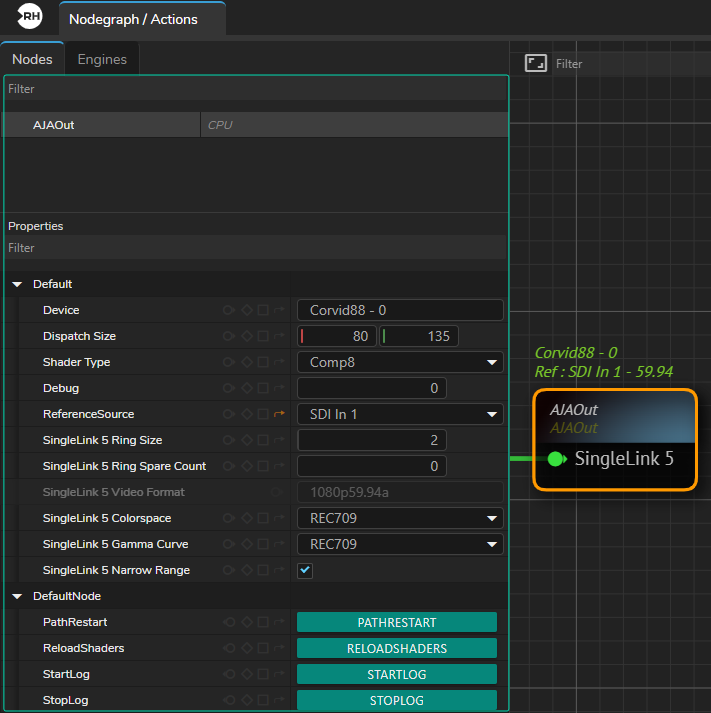Click the Dispatch Size red value 80

coord(337,336)
